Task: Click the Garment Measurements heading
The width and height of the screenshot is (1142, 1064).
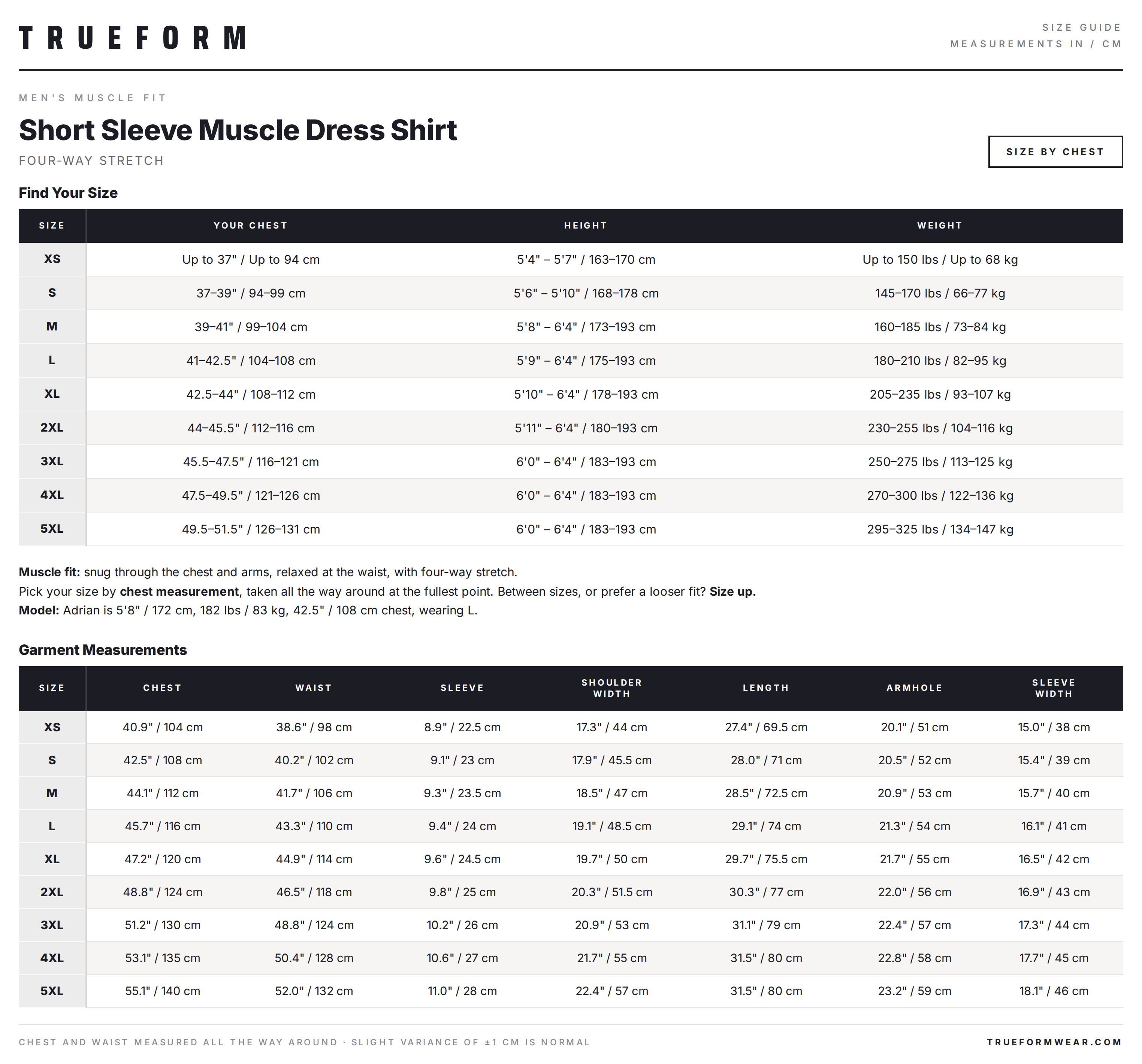Action: click(x=103, y=650)
